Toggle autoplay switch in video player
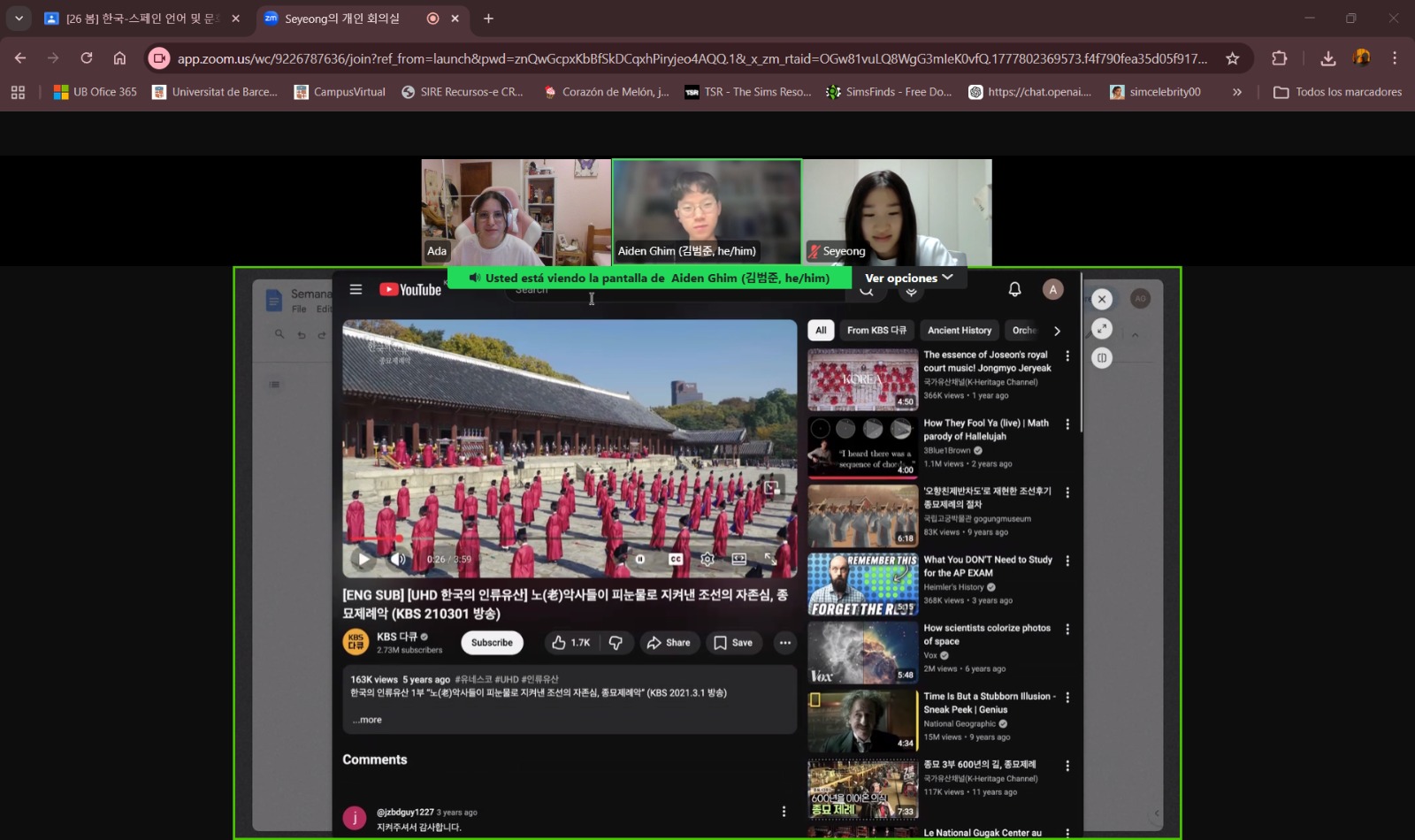Screen dimensions: 1415x840 point(640,559)
